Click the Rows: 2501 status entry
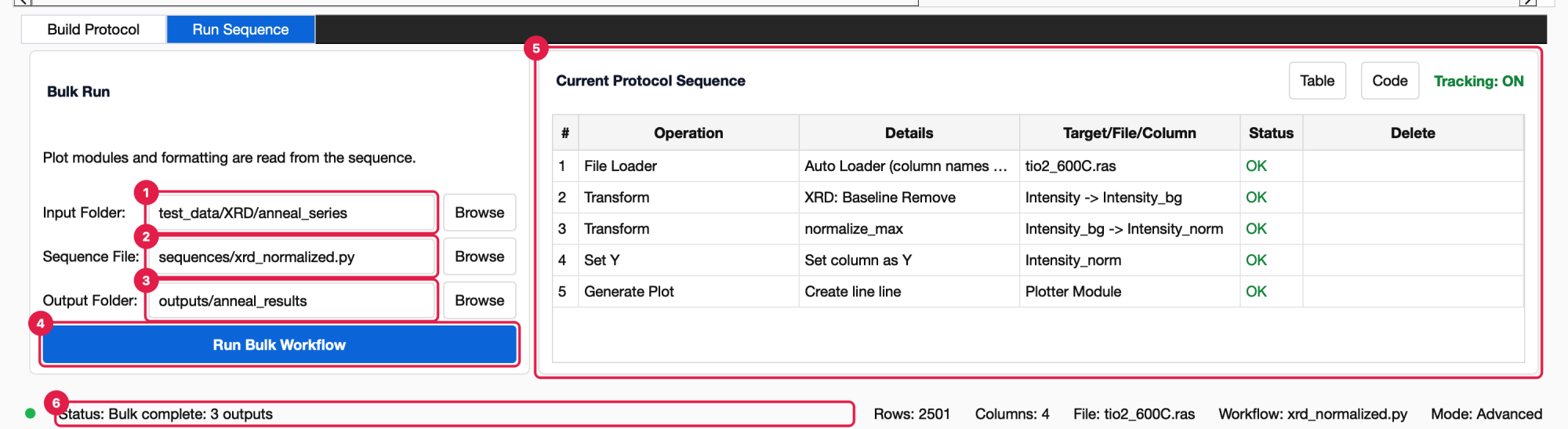 click(x=912, y=414)
